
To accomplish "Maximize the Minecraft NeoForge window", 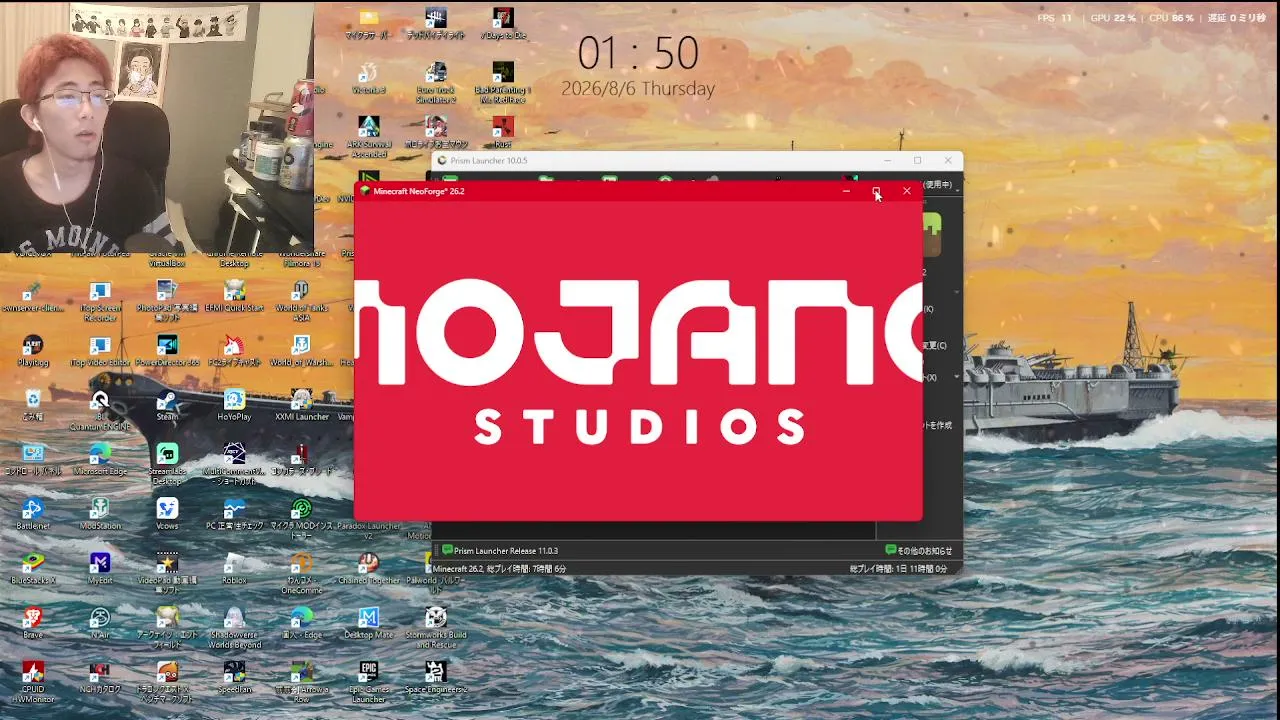I will (x=876, y=191).
